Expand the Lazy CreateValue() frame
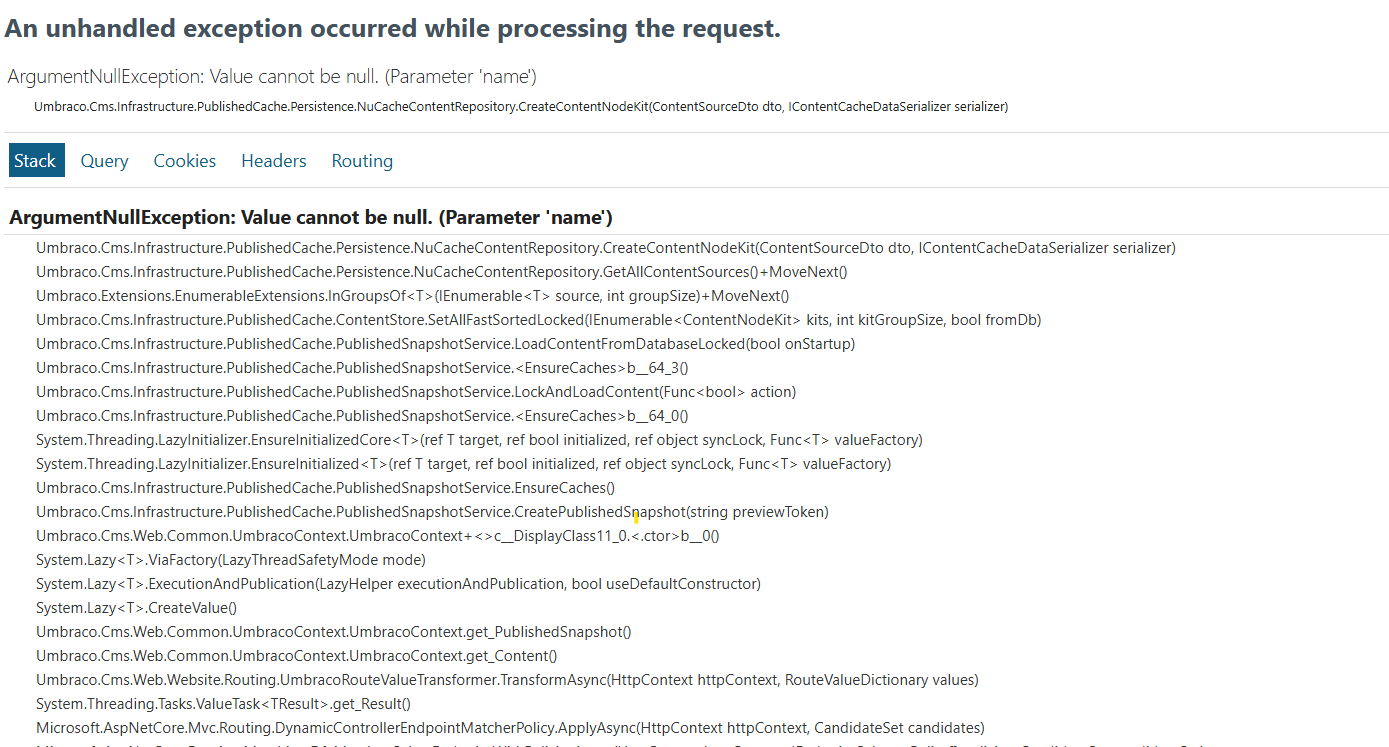The height and width of the screenshot is (747, 1389). 136,608
